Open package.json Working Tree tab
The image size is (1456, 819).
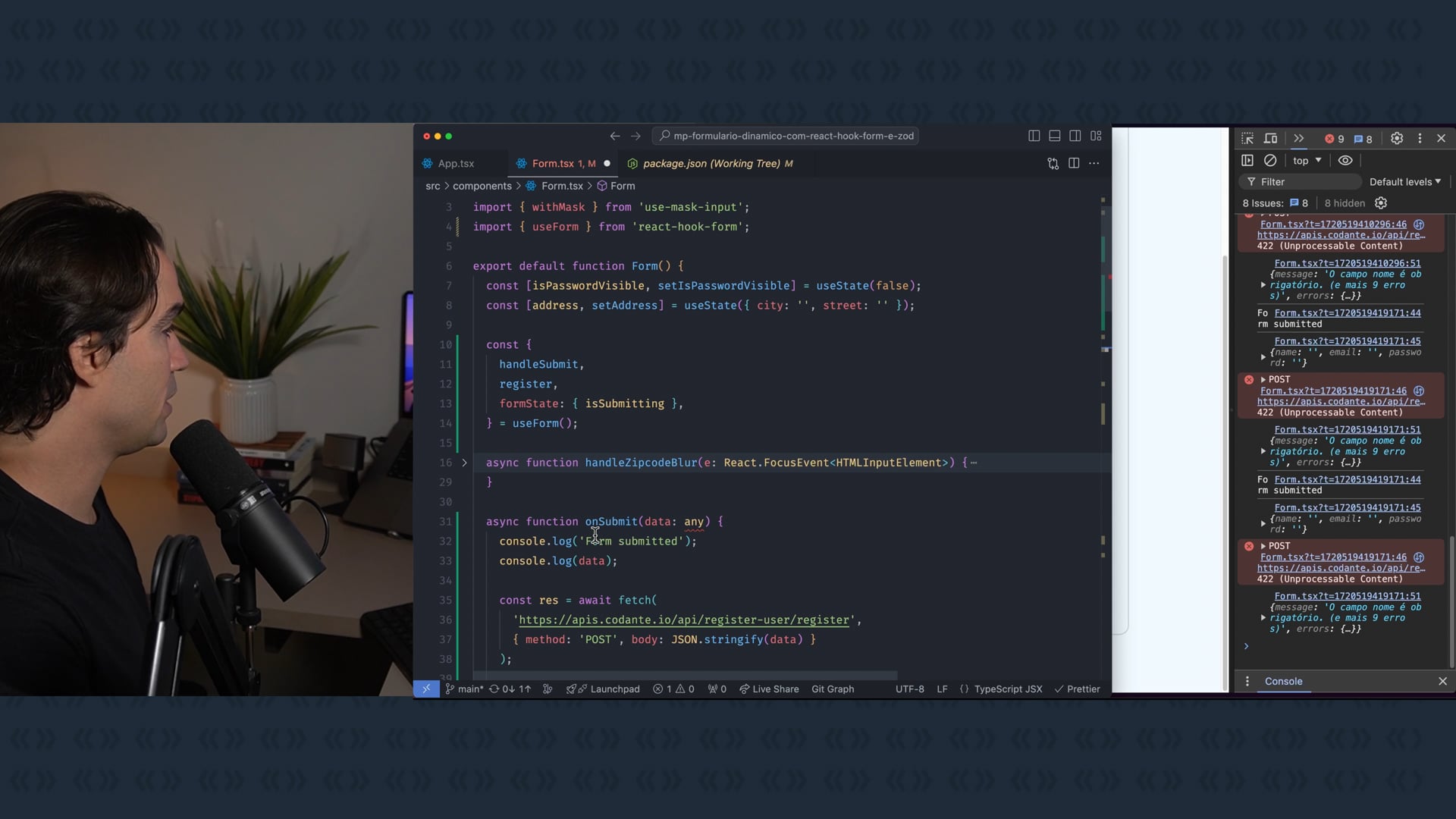710,164
